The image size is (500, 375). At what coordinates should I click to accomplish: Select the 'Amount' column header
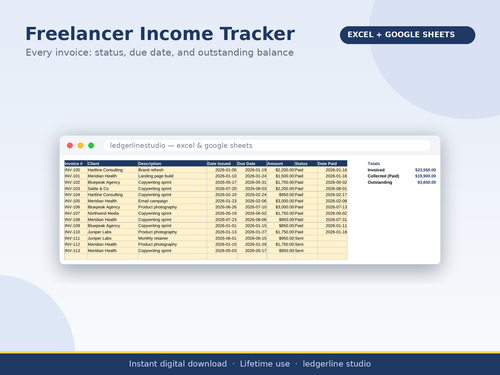280,163
